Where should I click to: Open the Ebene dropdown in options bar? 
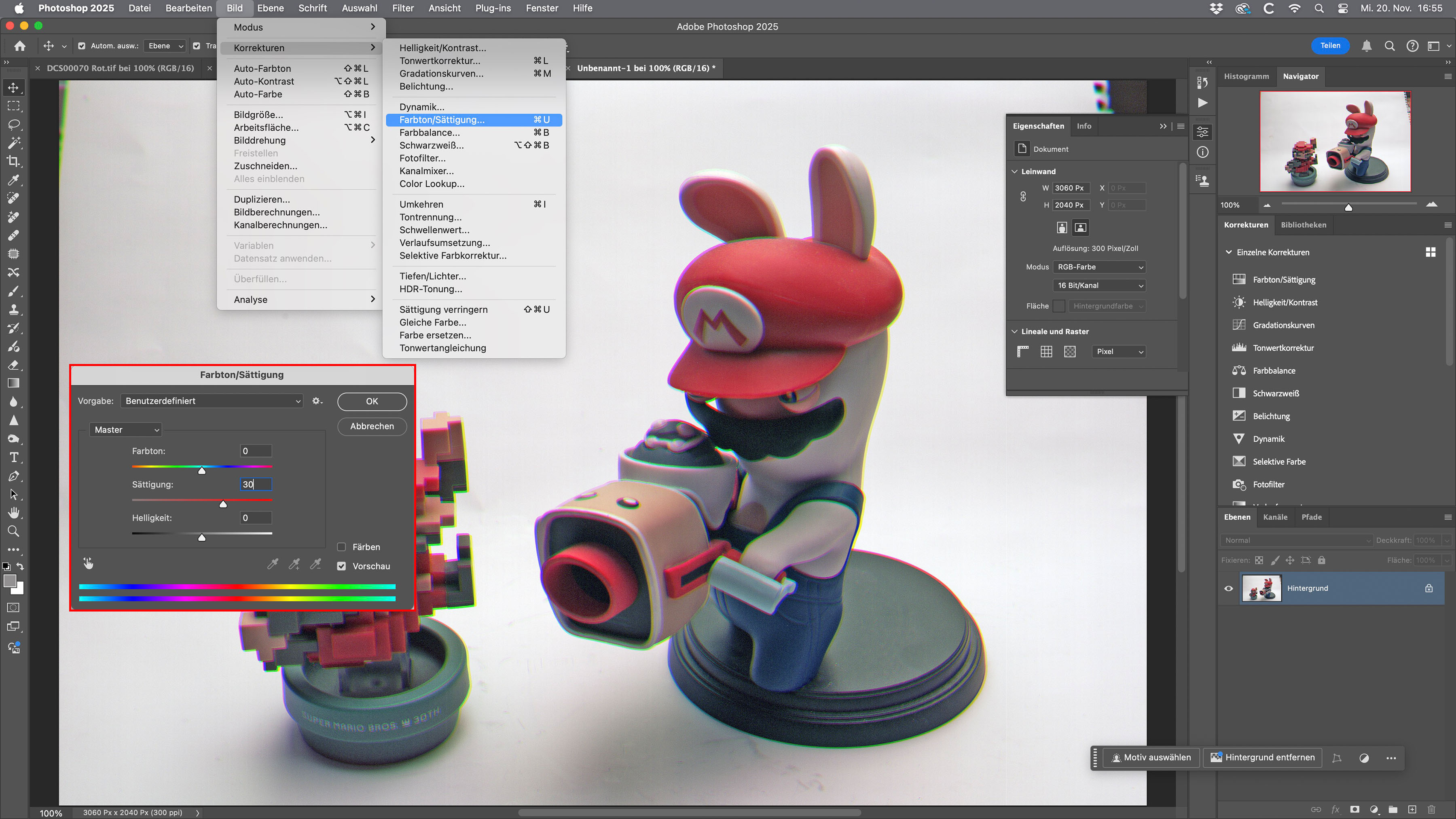click(x=165, y=46)
